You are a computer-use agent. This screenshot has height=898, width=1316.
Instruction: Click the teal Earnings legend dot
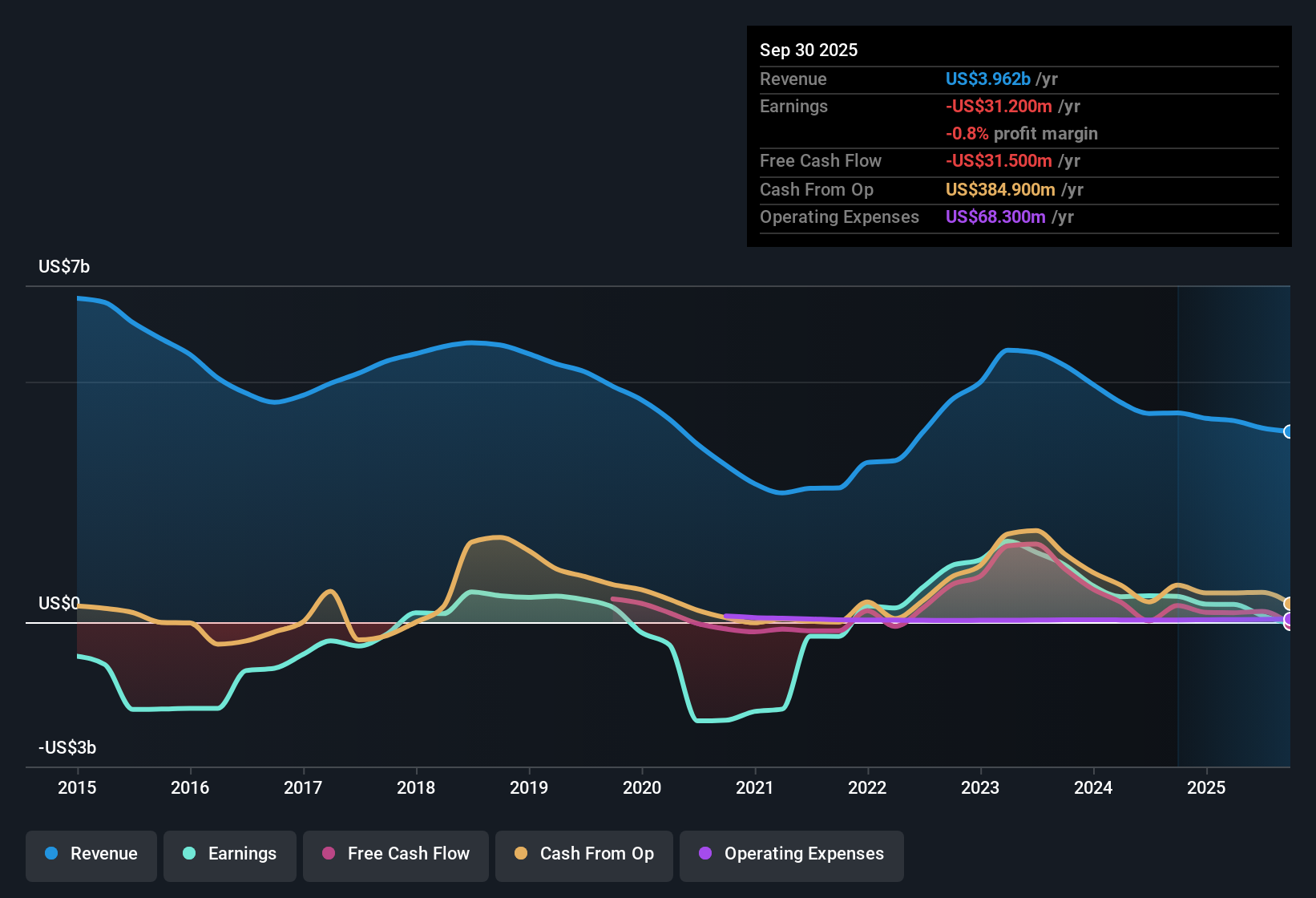point(189,853)
